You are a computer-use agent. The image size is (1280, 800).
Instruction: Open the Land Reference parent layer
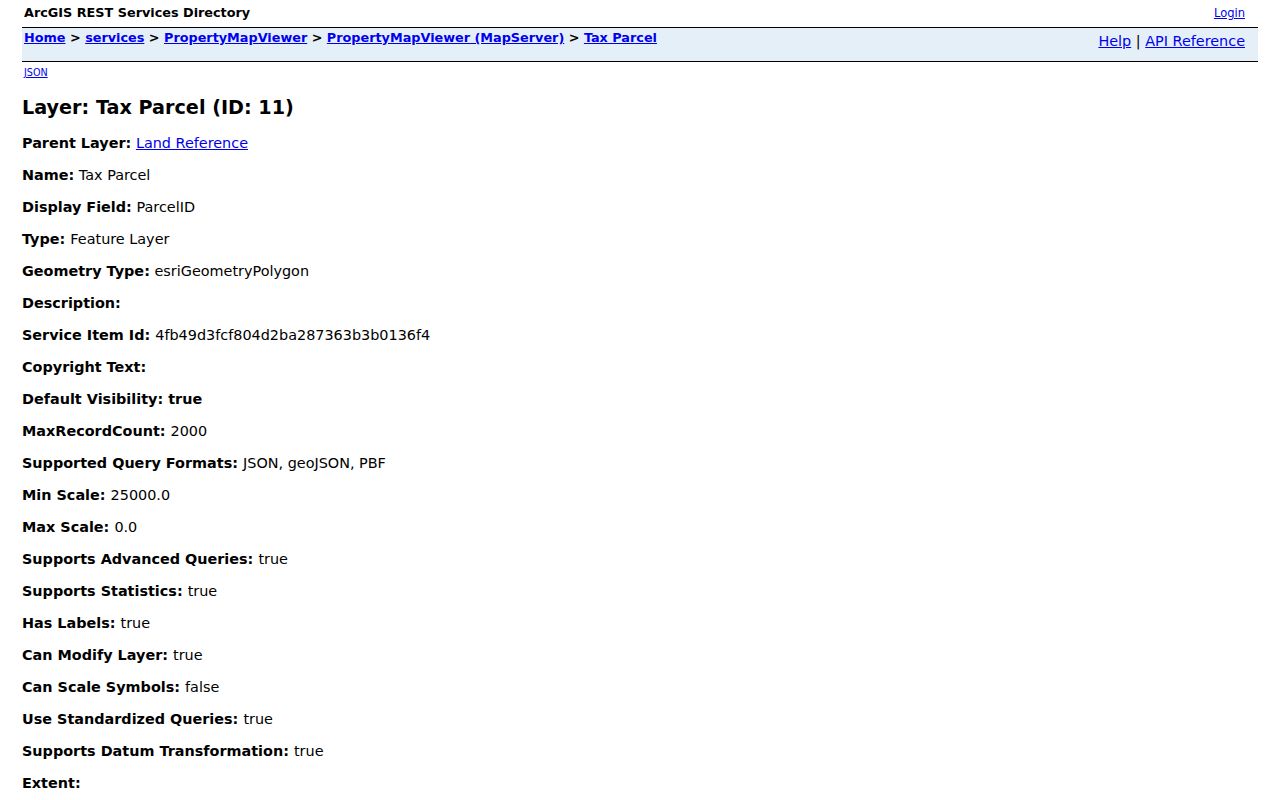pos(192,143)
